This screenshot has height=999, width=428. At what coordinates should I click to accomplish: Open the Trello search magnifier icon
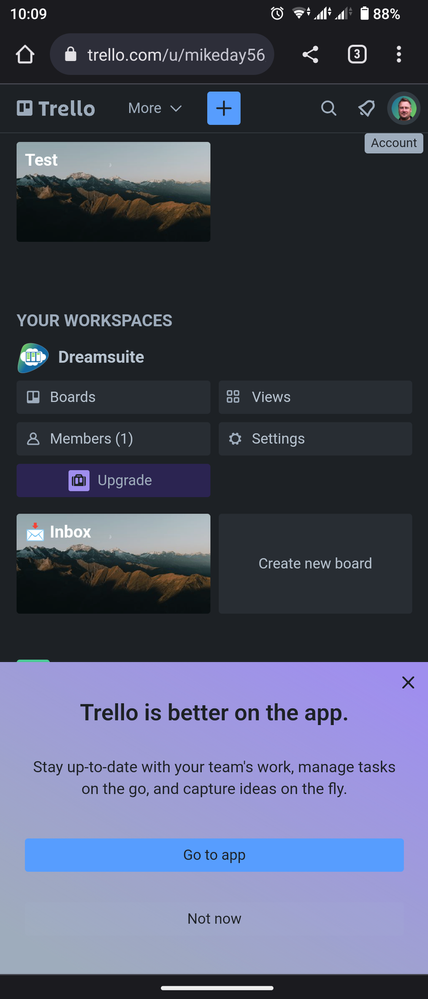point(329,108)
